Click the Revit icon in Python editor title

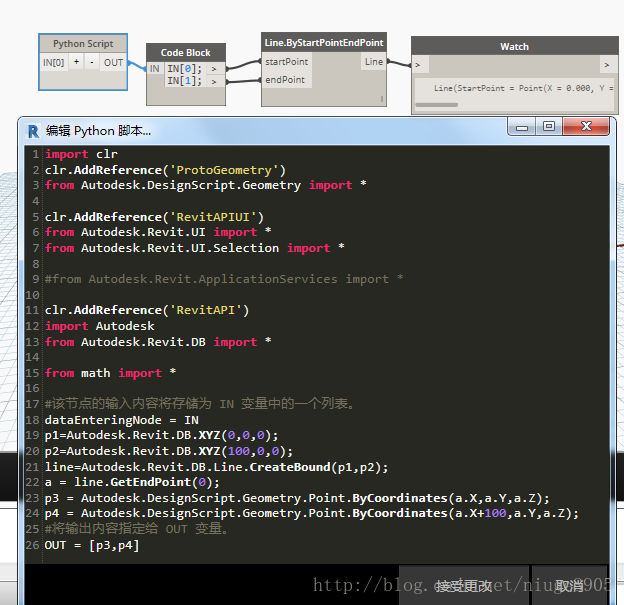coord(34,130)
